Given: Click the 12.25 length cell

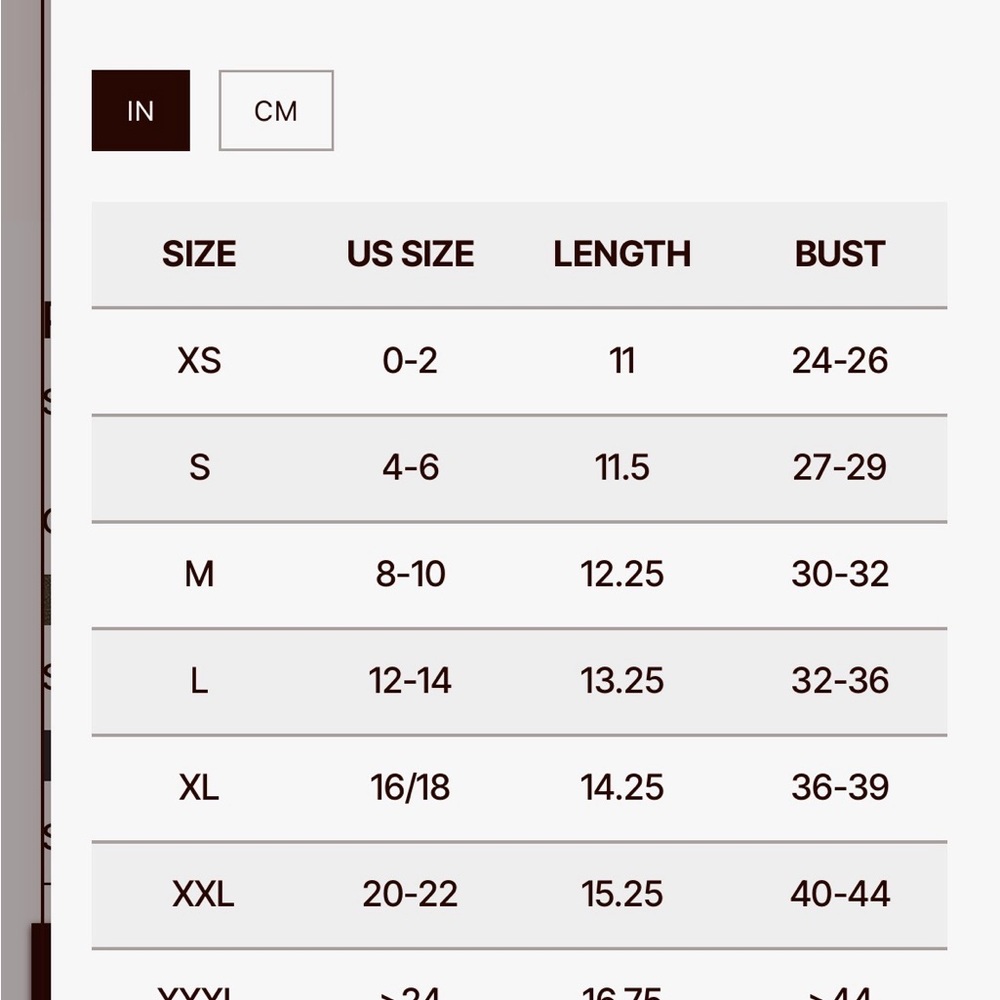Looking at the screenshot, I should click(x=622, y=573).
